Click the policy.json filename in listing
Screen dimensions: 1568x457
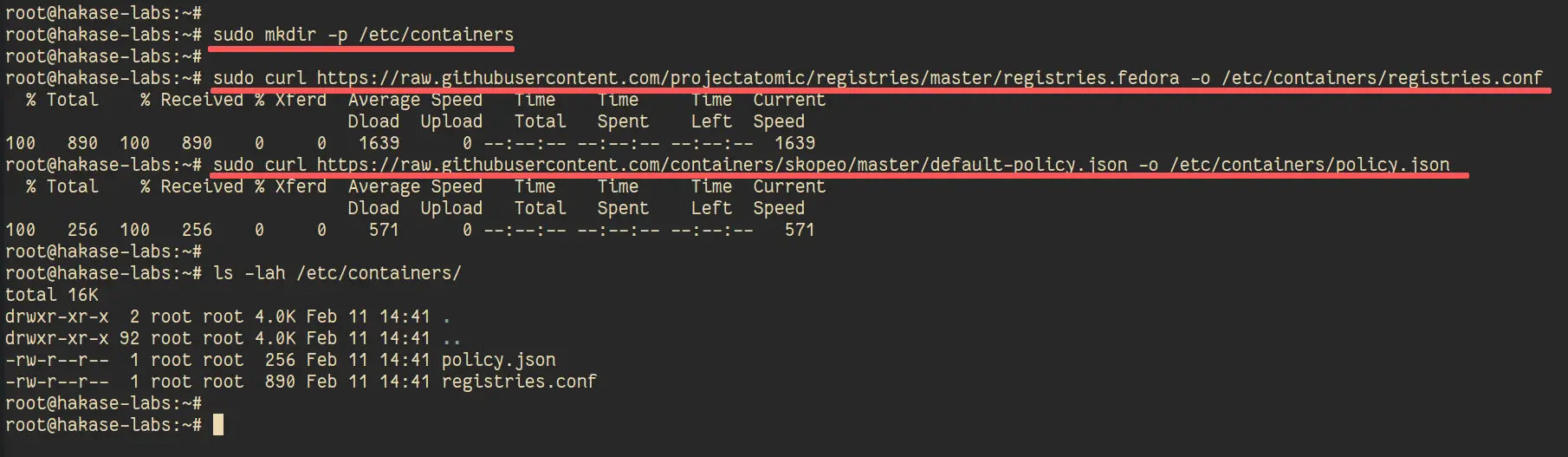(x=498, y=360)
